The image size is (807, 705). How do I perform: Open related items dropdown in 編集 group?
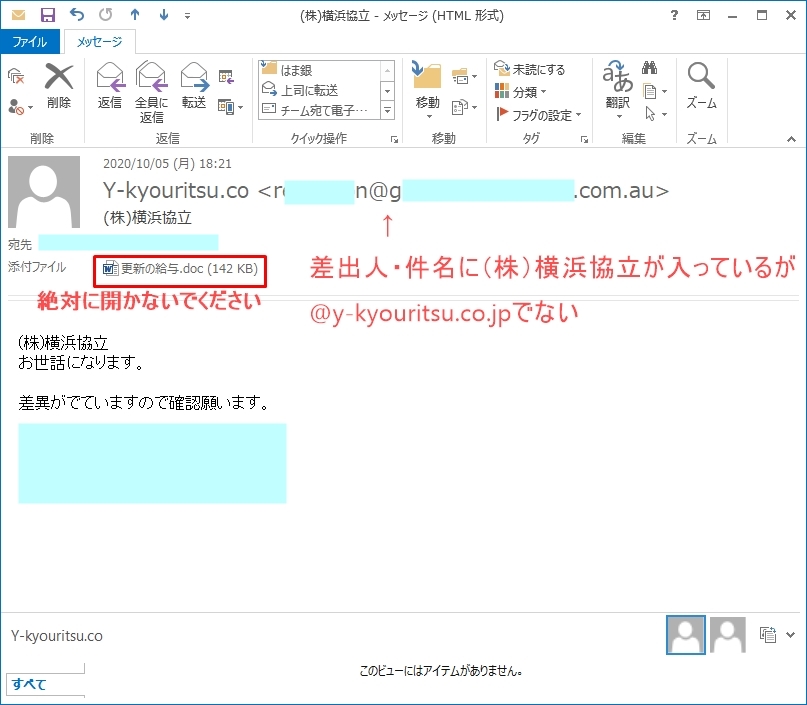coord(655,92)
